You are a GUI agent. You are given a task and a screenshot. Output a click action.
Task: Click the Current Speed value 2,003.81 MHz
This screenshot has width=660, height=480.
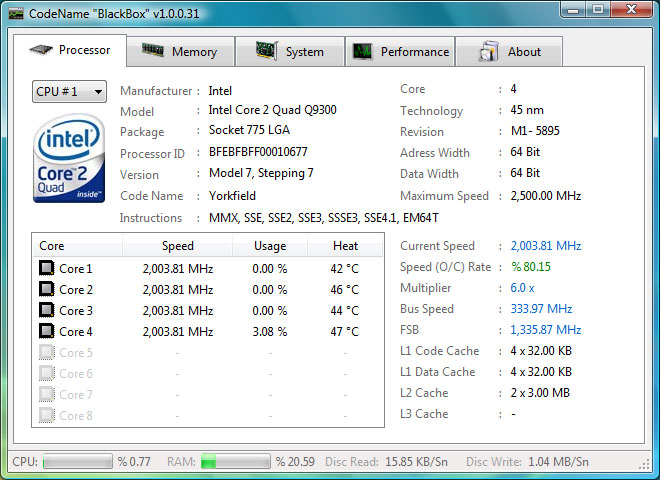point(546,246)
